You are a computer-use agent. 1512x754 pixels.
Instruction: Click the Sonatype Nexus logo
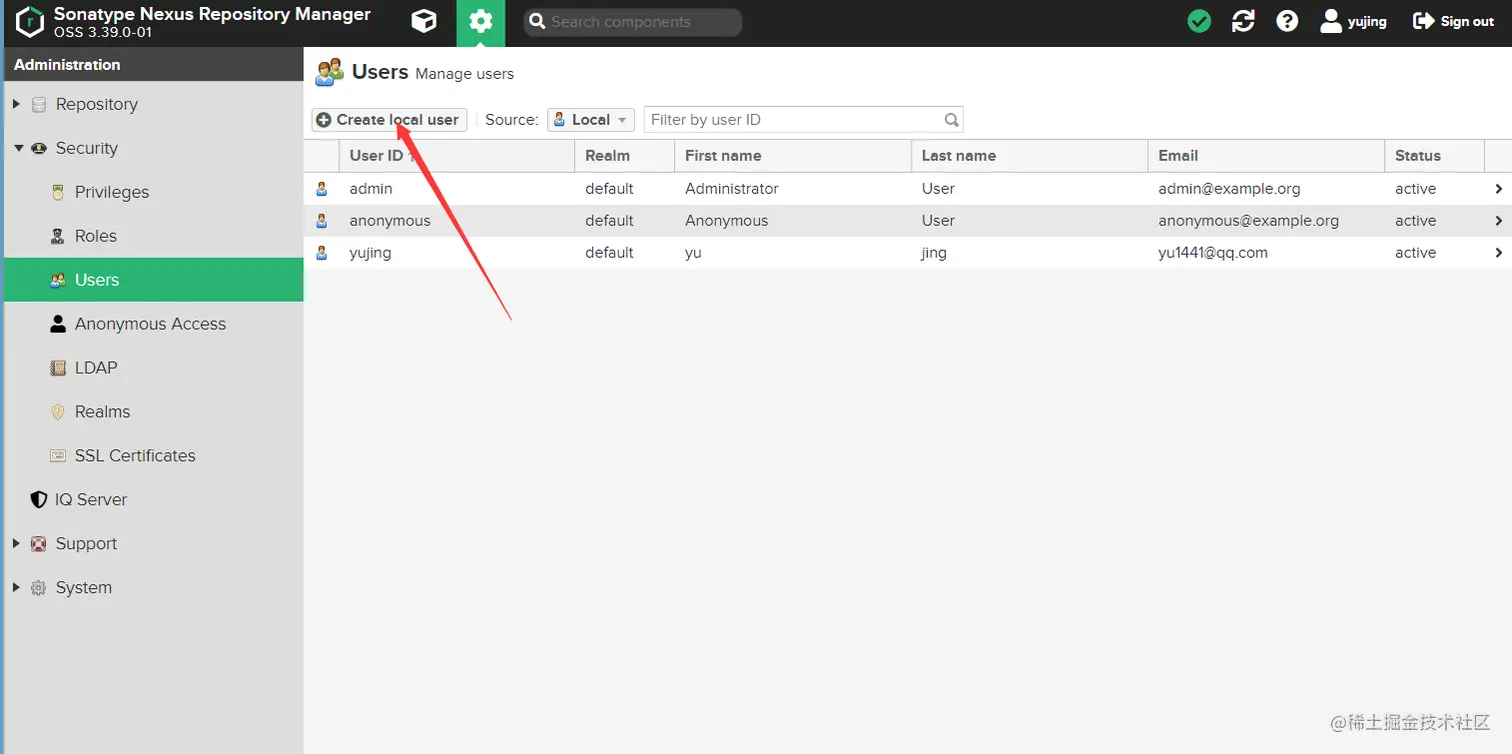[30, 21]
